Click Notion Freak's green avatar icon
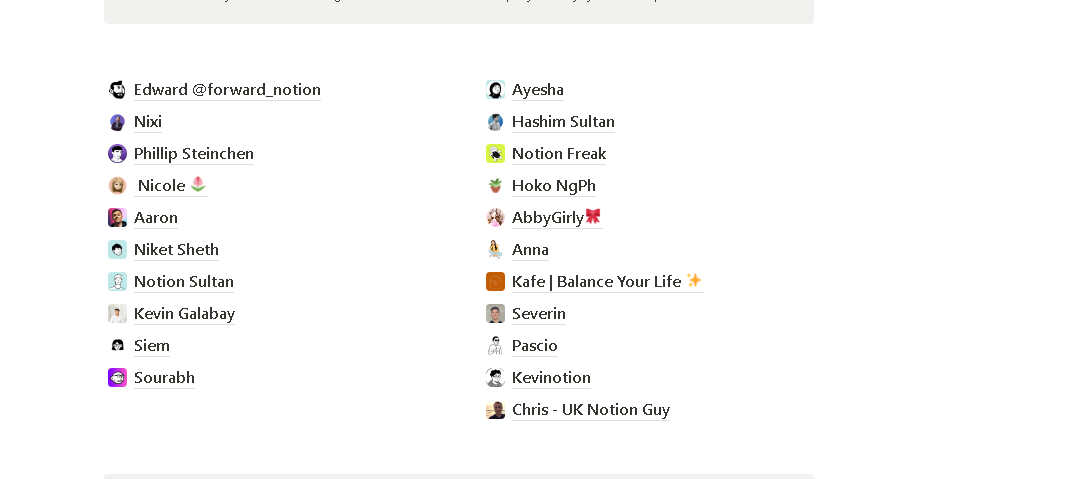 point(495,154)
